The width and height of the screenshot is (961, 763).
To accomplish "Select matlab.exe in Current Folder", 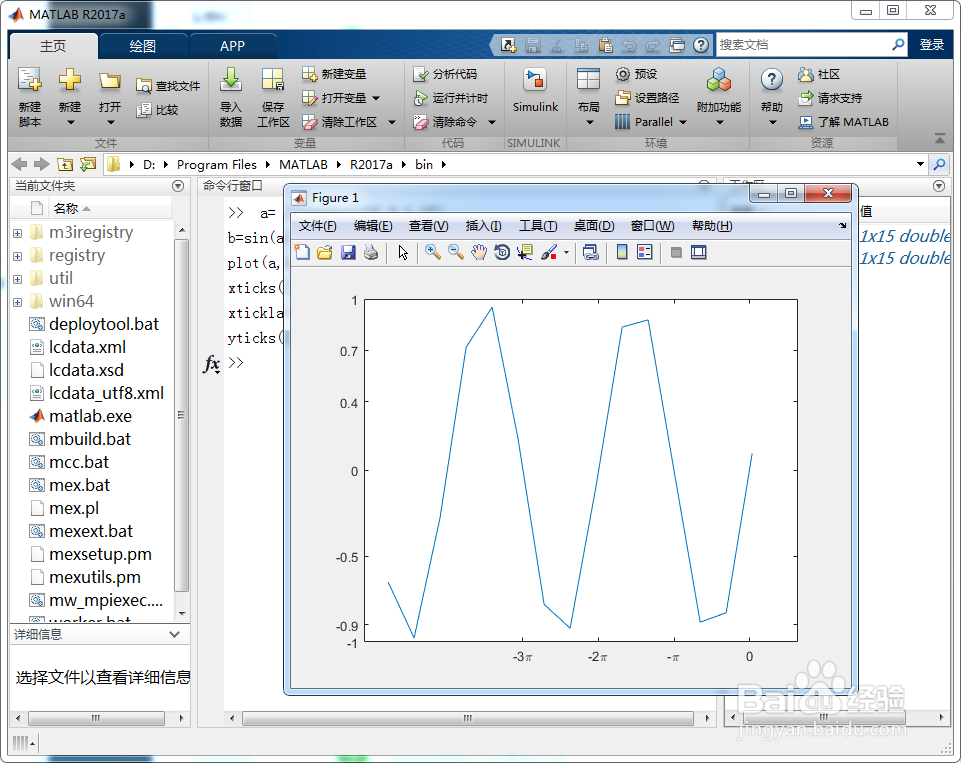I will click(x=91, y=416).
